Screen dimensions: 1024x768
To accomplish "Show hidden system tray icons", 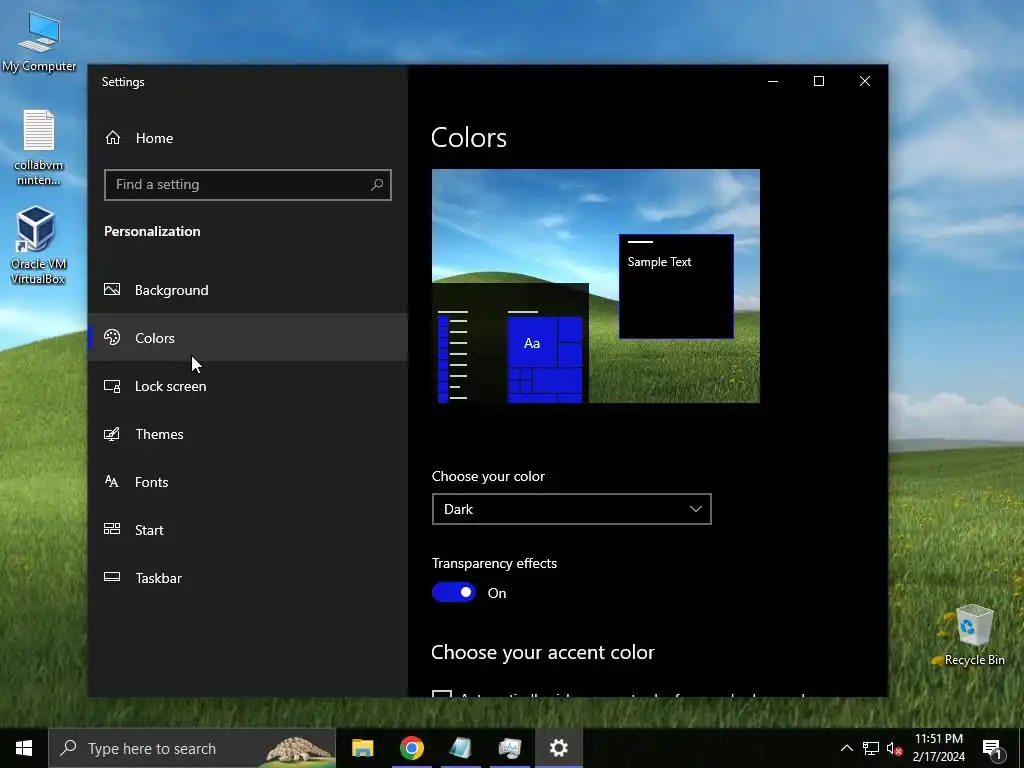I will (846, 748).
